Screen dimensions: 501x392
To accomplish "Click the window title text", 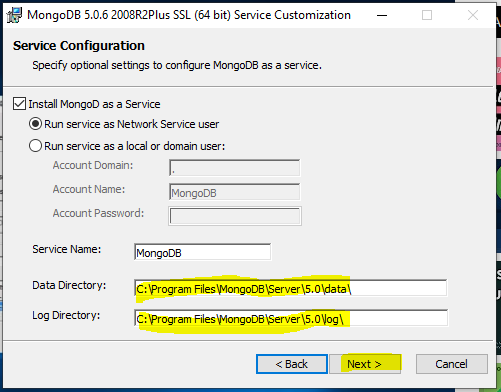I will [x=189, y=15].
